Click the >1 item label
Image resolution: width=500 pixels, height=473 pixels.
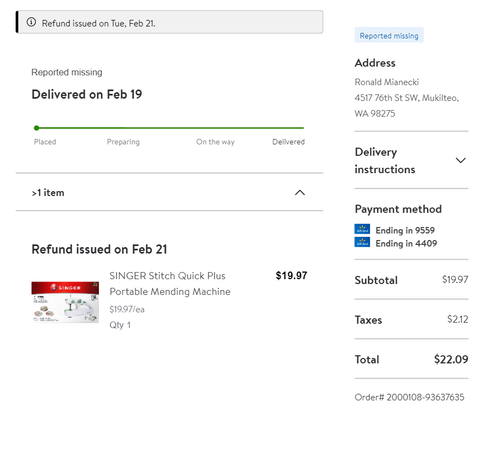coord(48,193)
